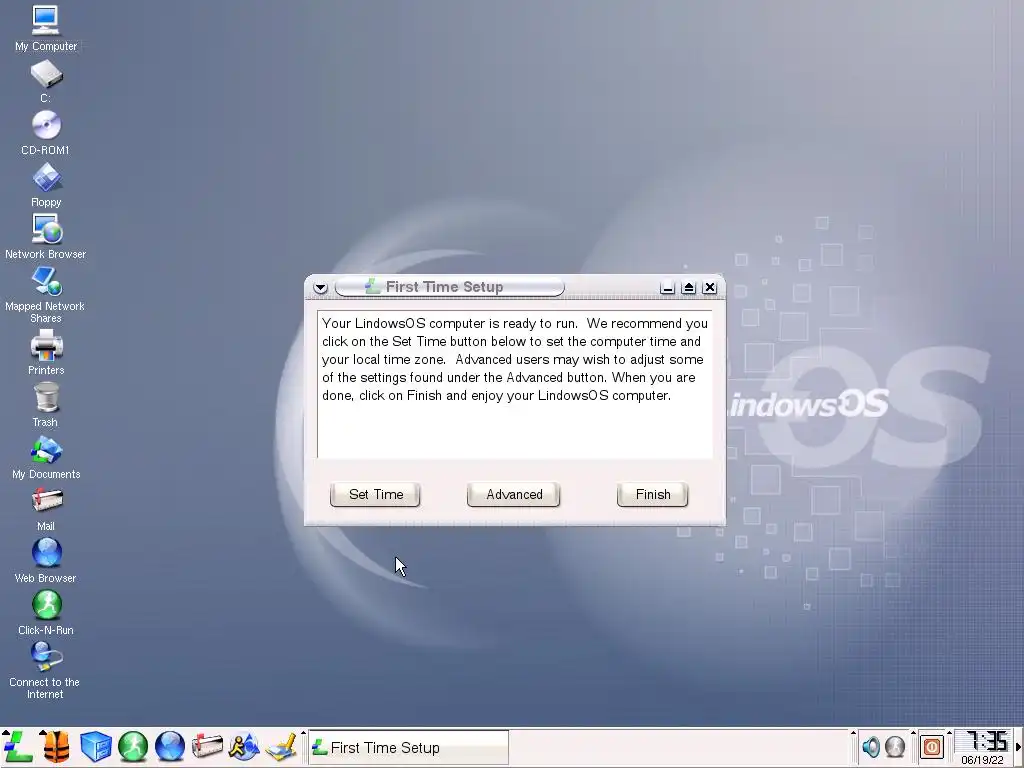
Task: Click the red power logout button in taskbar
Action: [932, 746]
